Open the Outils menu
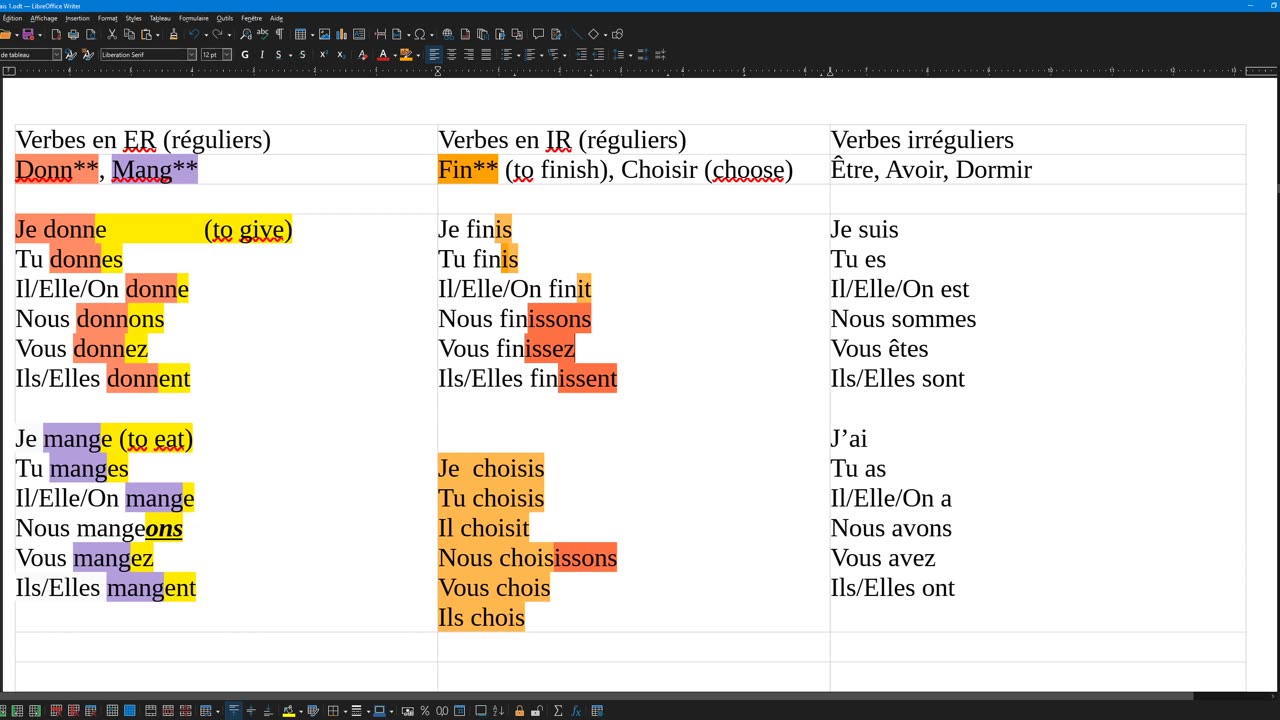This screenshot has width=1280, height=720. (x=225, y=18)
